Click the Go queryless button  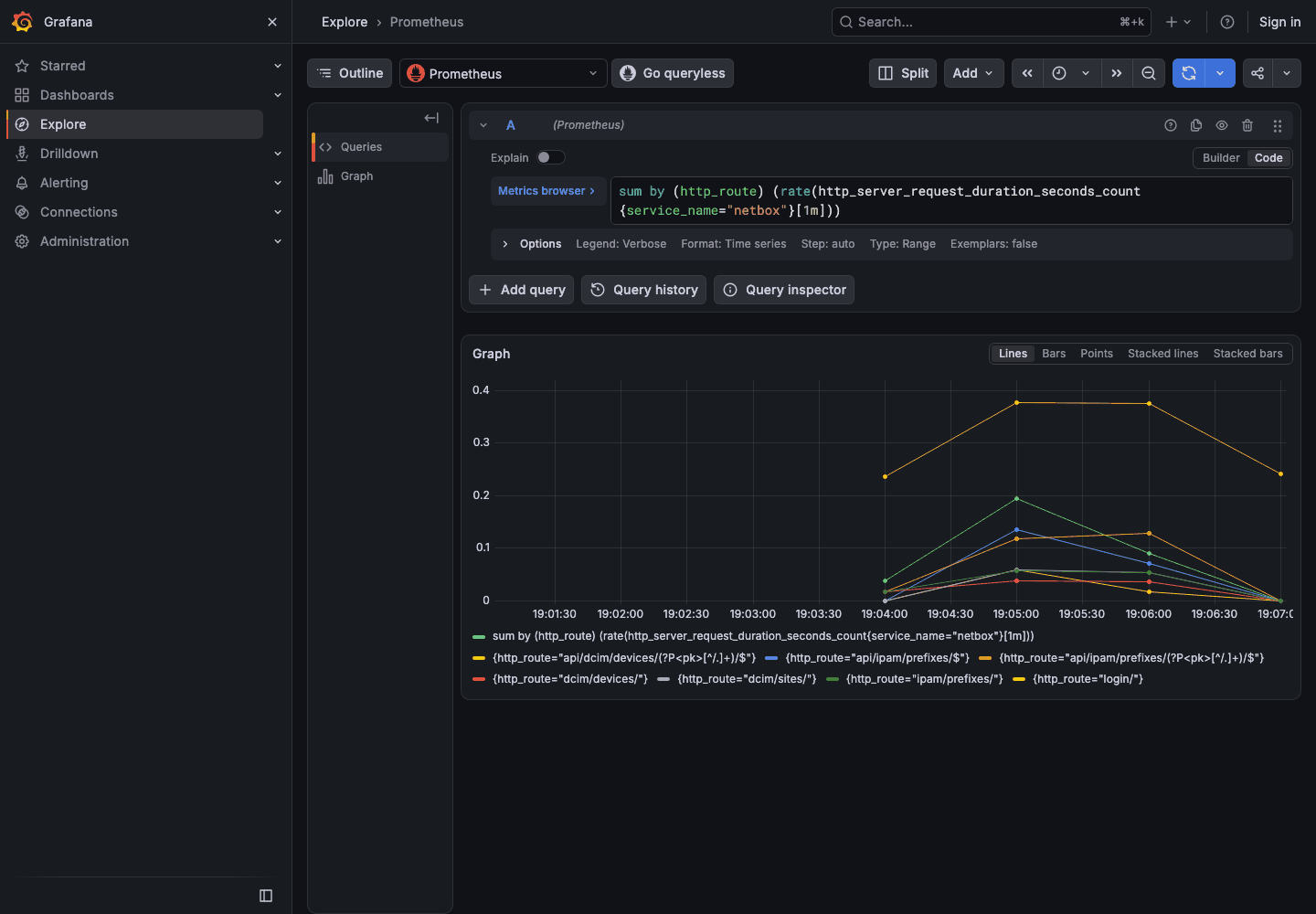[673, 73]
